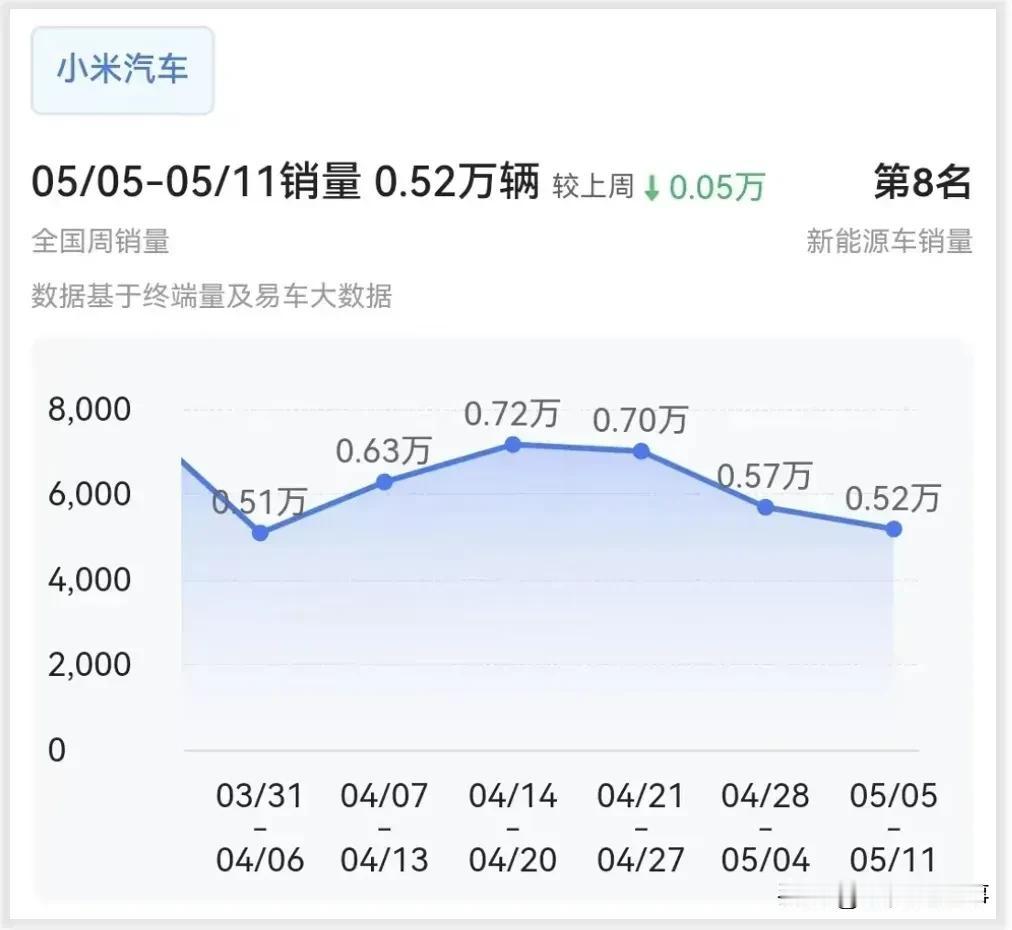Viewport: 1012px width, 930px height.
Task: Select the 小米汽车 brand tag
Action: (x=123, y=70)
